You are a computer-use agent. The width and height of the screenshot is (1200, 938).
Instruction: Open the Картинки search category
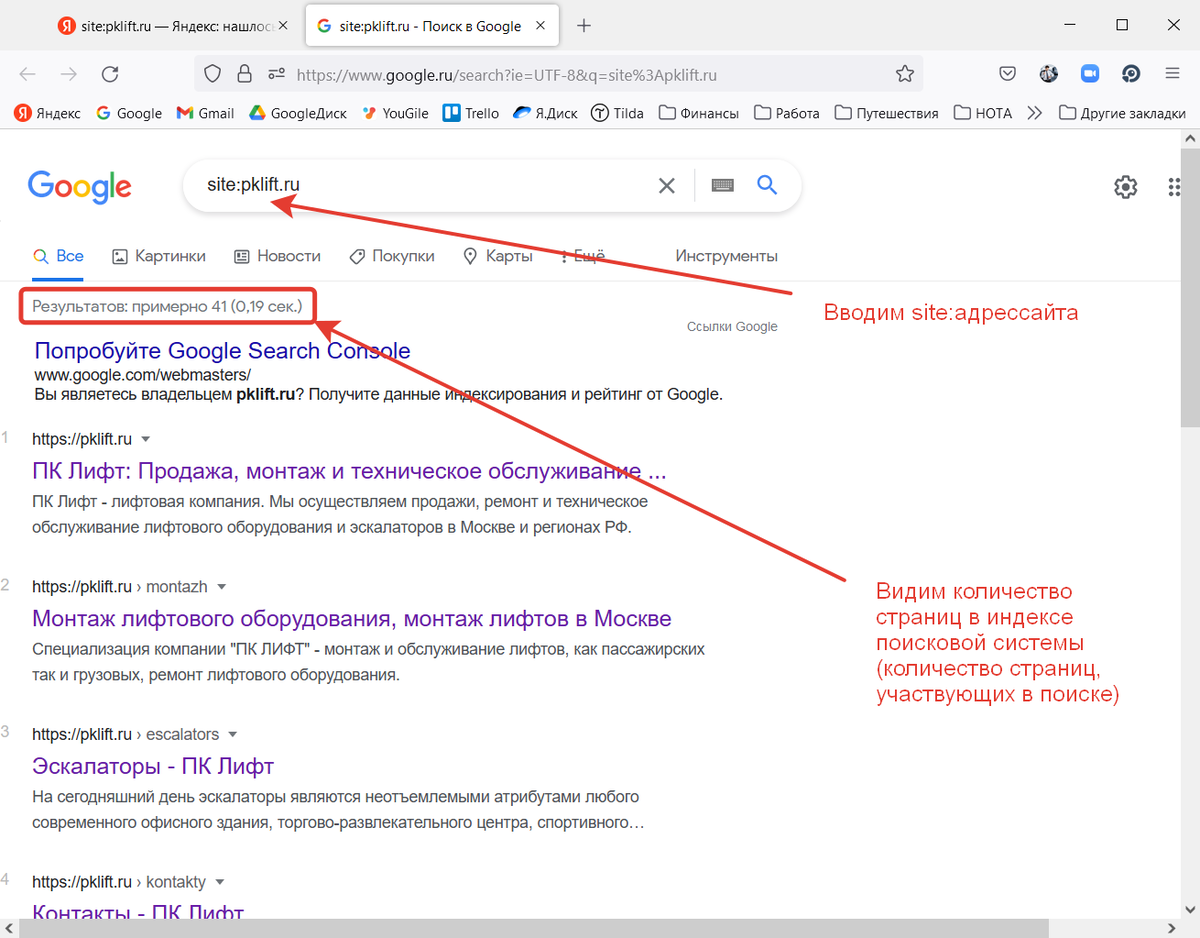(x=158, y=256)
